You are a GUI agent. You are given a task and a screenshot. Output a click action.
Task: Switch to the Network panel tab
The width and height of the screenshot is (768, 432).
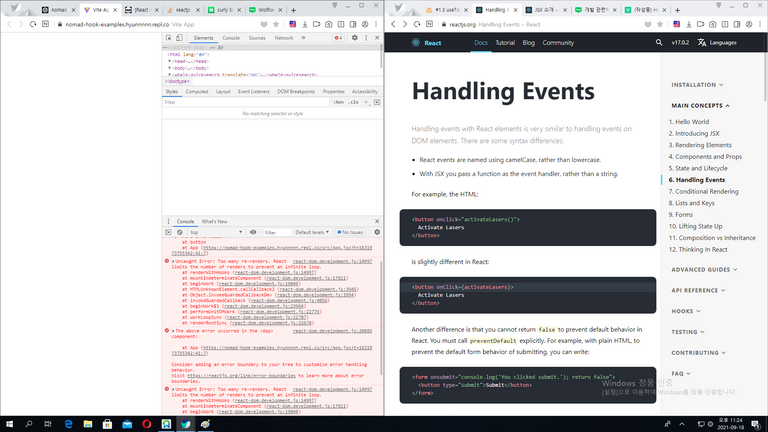pyautogui.click(x=284, y=38)
